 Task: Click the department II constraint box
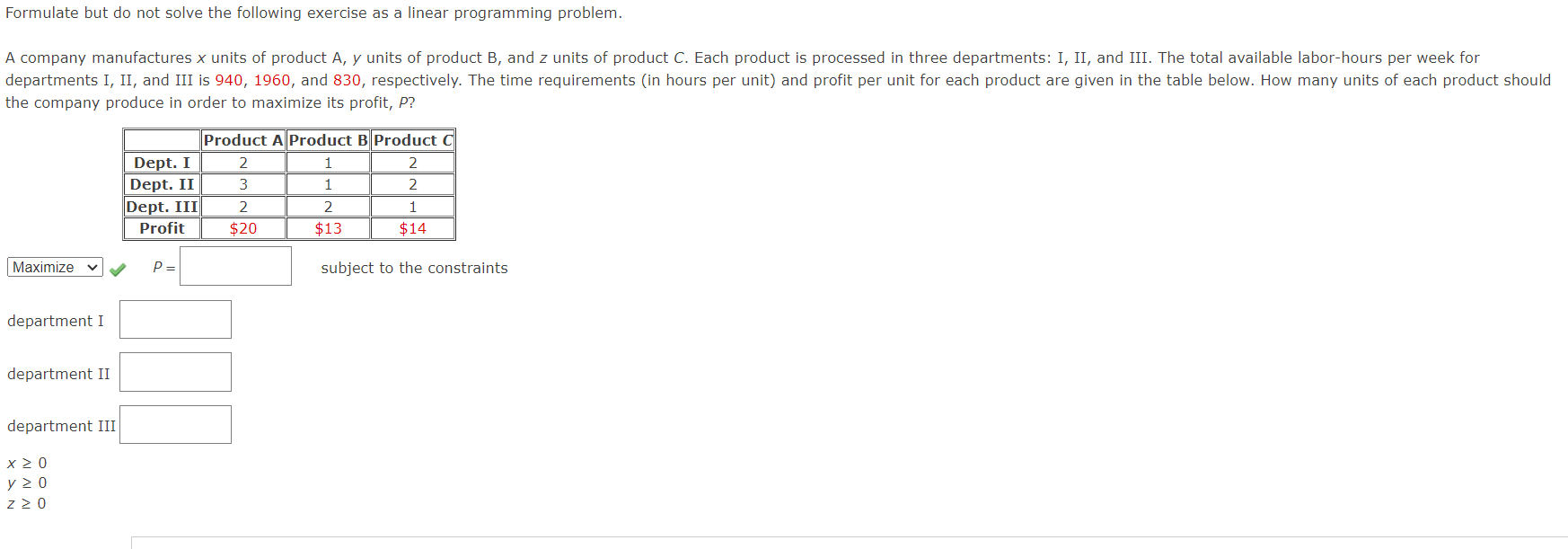174,371
